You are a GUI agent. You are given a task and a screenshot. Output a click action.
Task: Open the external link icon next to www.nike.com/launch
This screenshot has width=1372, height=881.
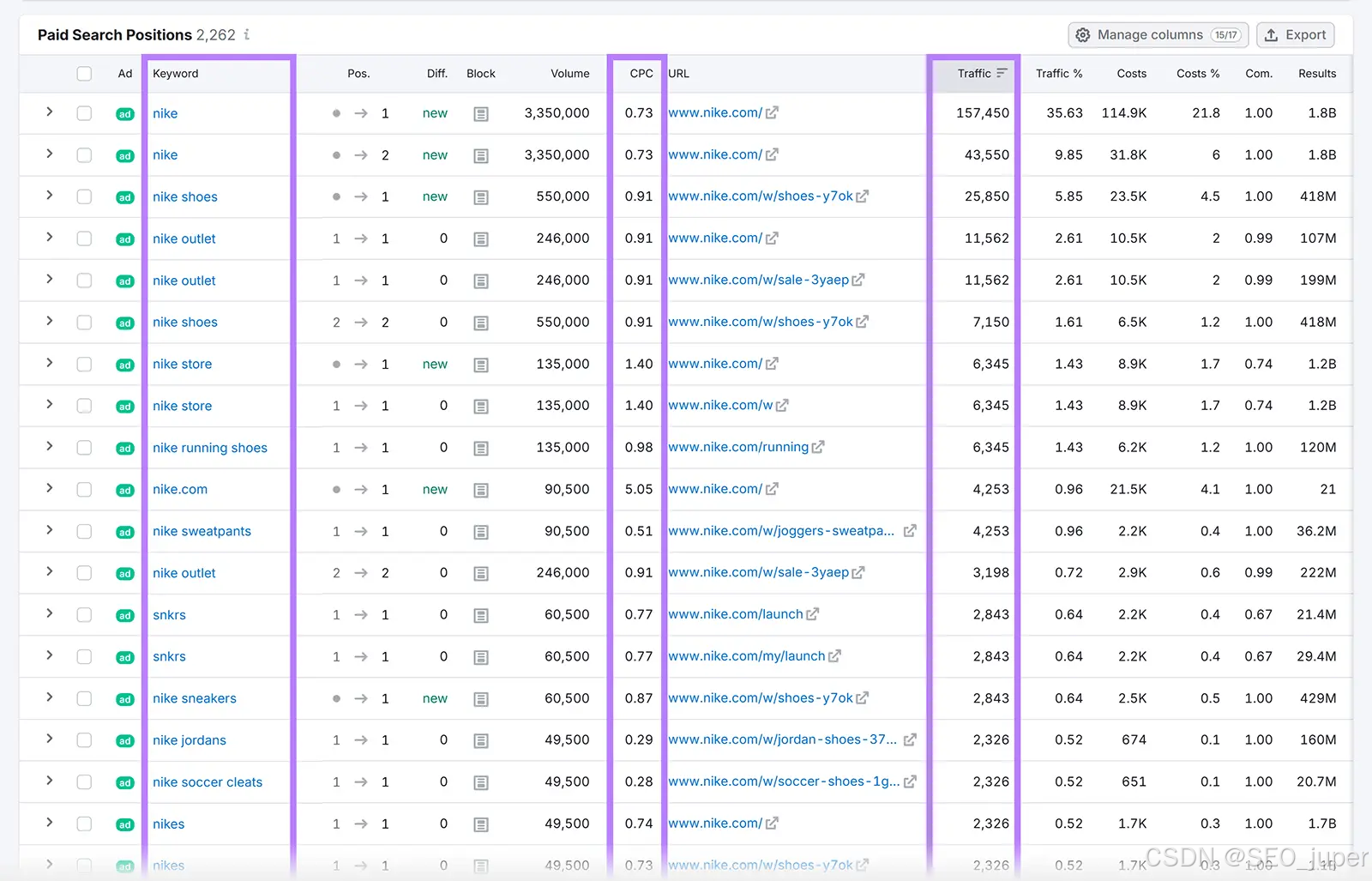pyautogui.click(x=813, y=614)
